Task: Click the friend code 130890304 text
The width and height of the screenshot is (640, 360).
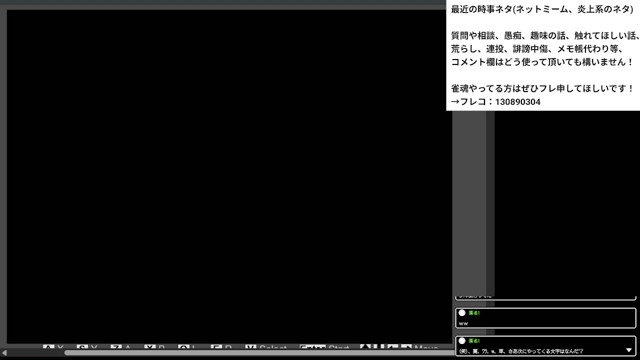Action: pos(518,102)
